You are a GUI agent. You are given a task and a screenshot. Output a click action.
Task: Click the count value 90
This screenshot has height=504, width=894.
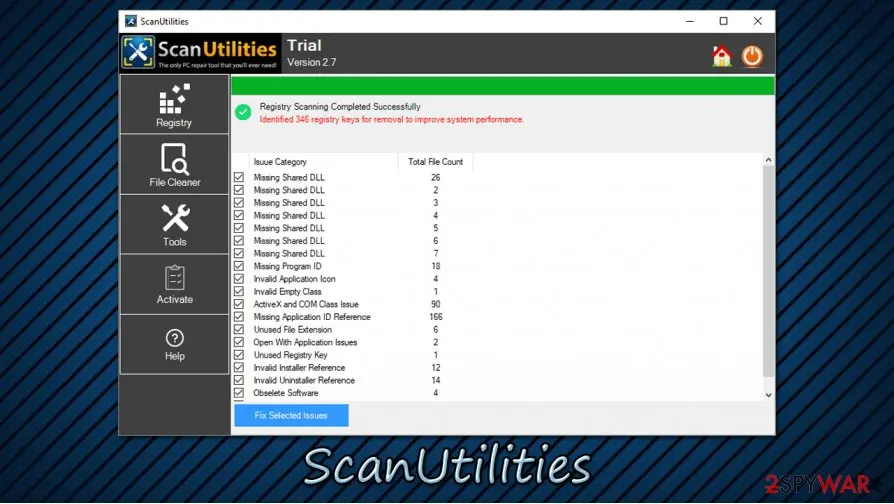pos(436,304)
